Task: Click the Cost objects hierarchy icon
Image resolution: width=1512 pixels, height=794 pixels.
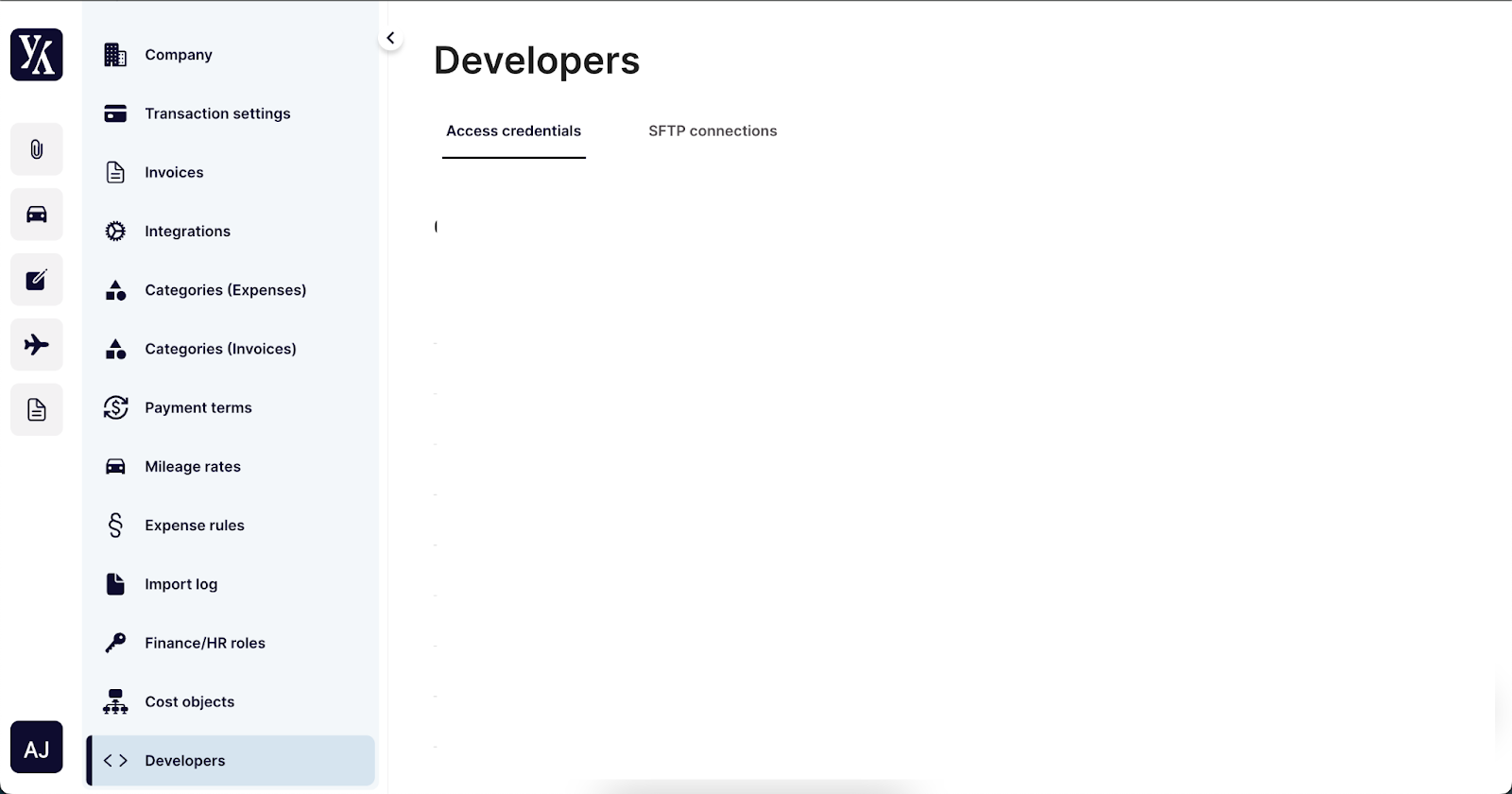Action: point(115,701)
